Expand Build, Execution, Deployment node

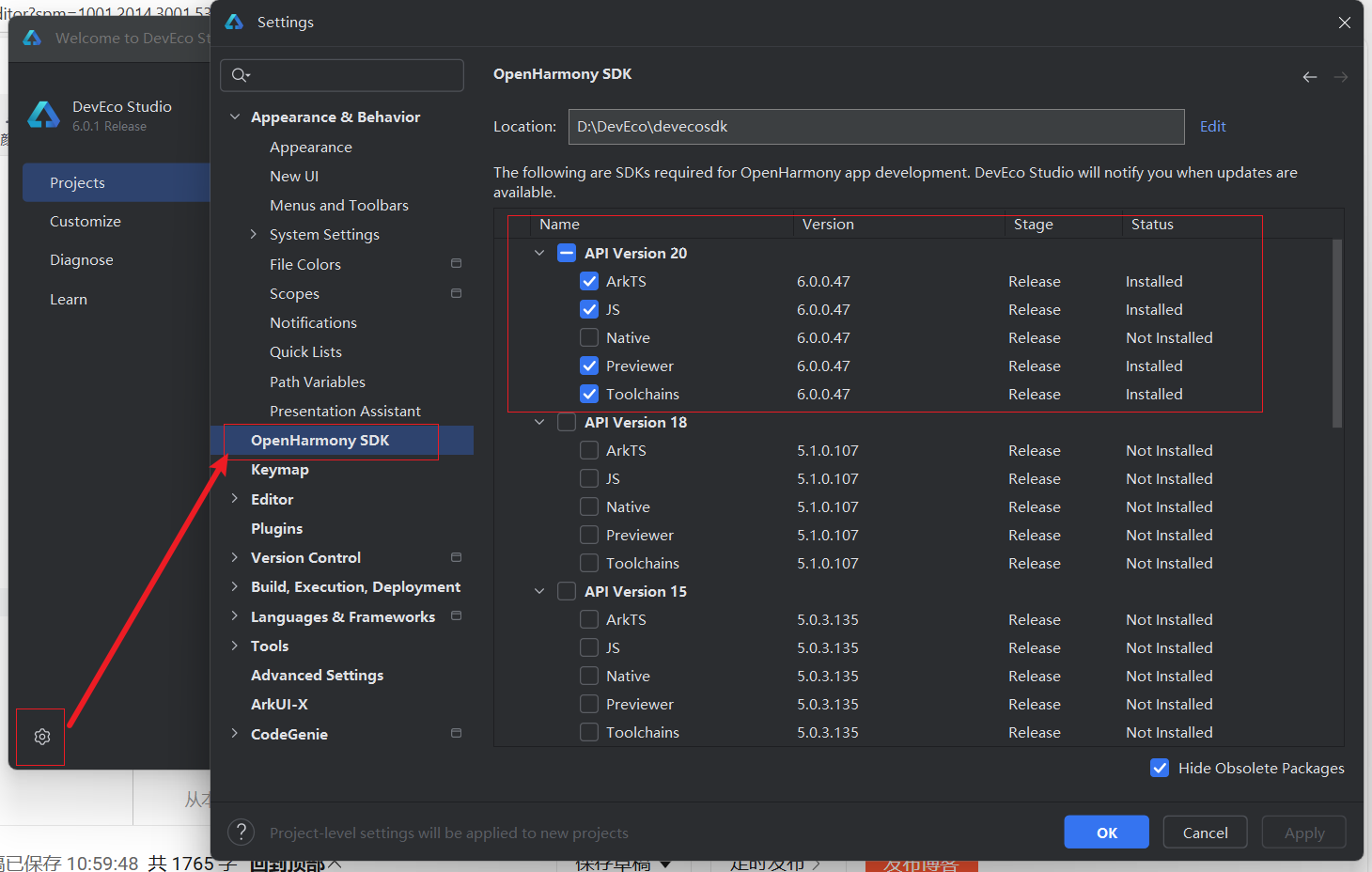(235, 586)
